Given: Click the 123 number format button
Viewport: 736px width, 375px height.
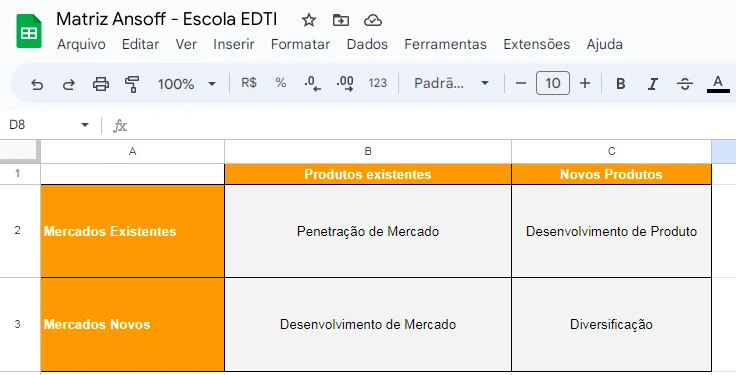Looking at the screenshot, I should tap(377, 83).
